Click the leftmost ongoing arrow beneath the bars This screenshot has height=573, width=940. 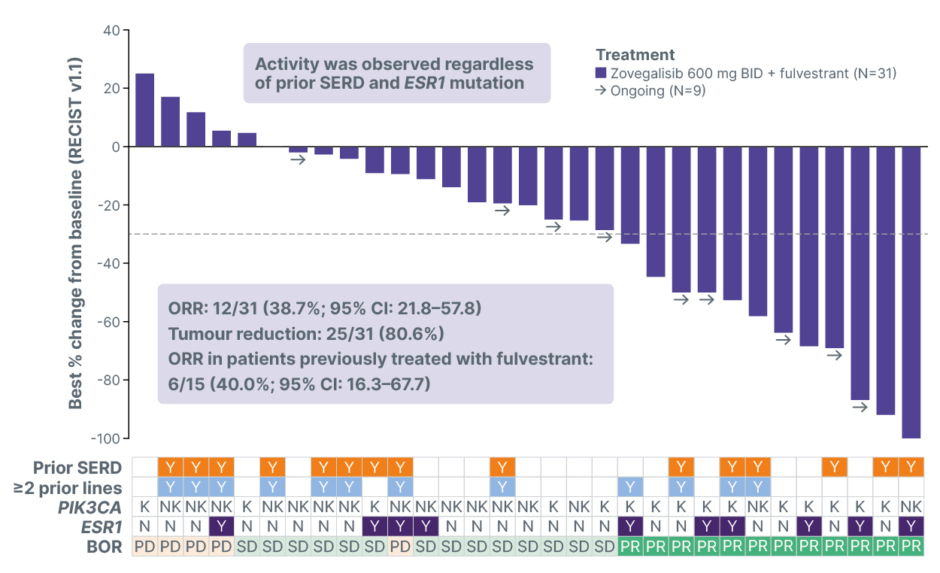click(298, 161)
